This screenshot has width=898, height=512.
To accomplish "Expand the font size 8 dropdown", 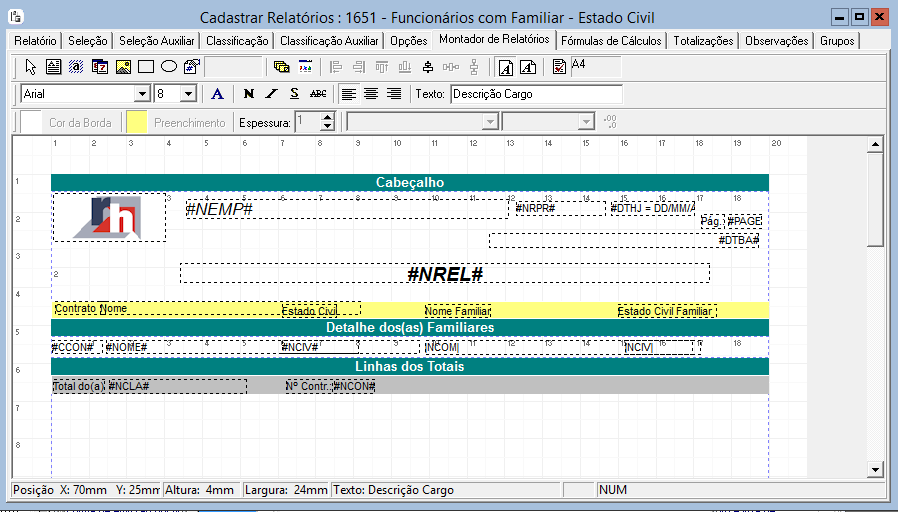I will [x=188, y=94].
